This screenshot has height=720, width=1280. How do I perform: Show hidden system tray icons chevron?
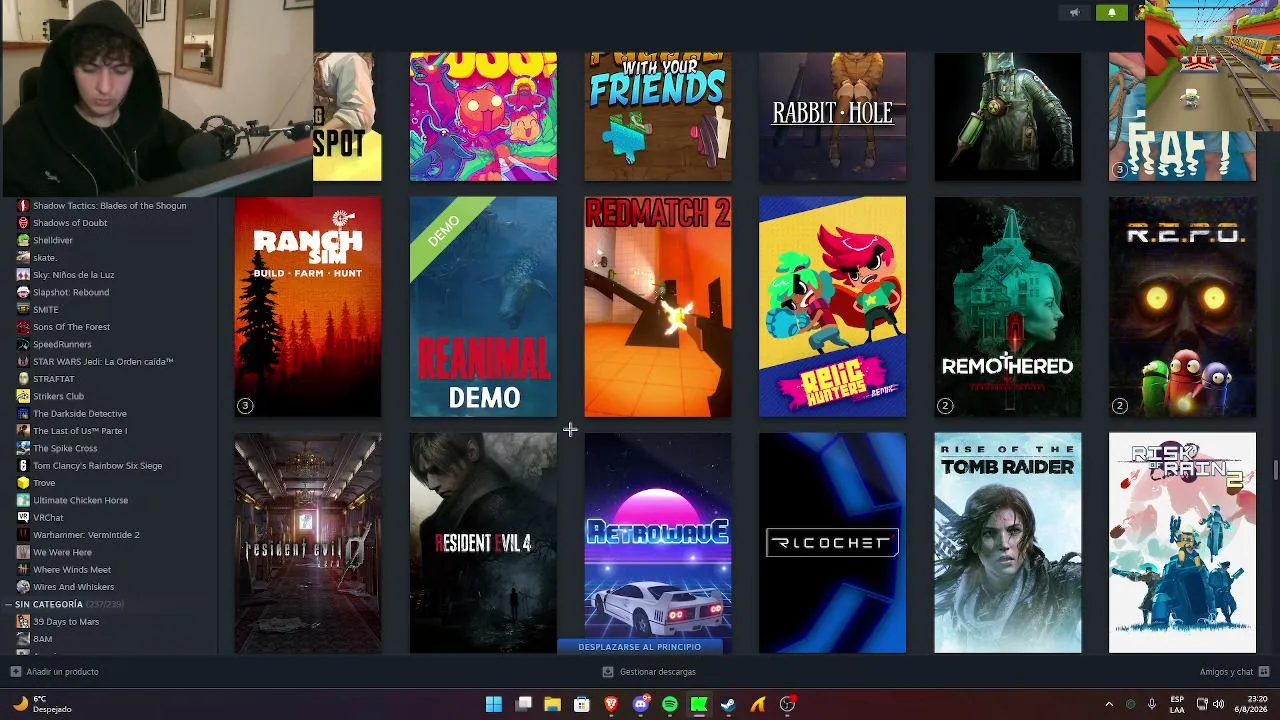(x=1109, y=704)
